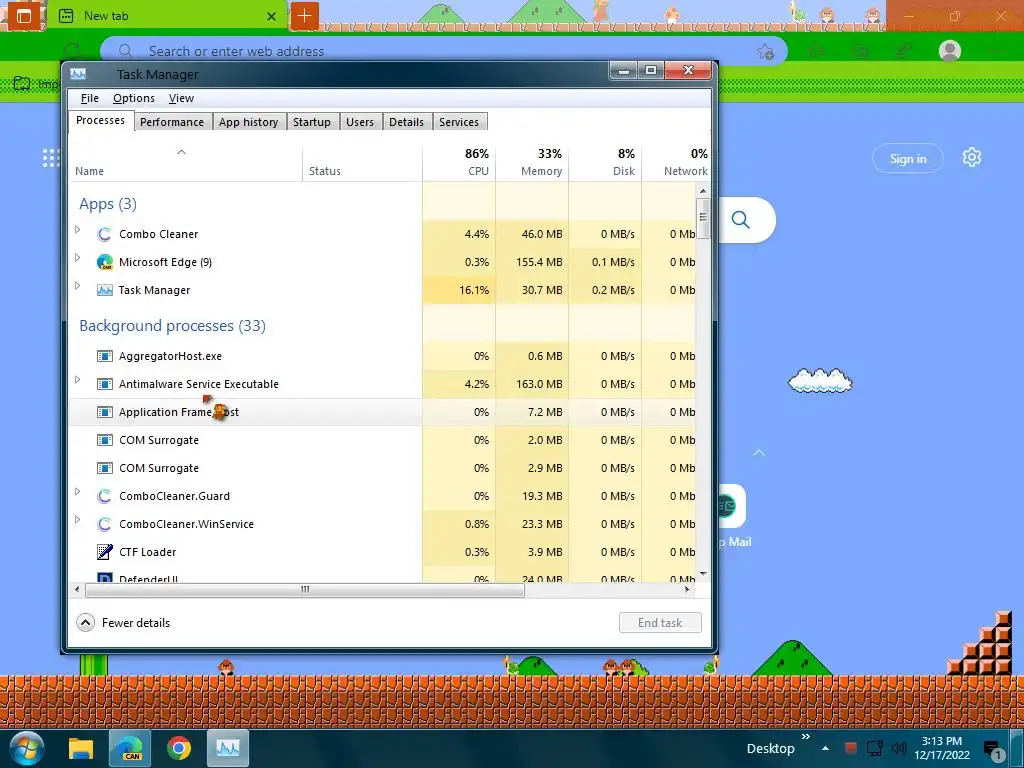
Task: Collapse to fewer details view
Action: 123,622
